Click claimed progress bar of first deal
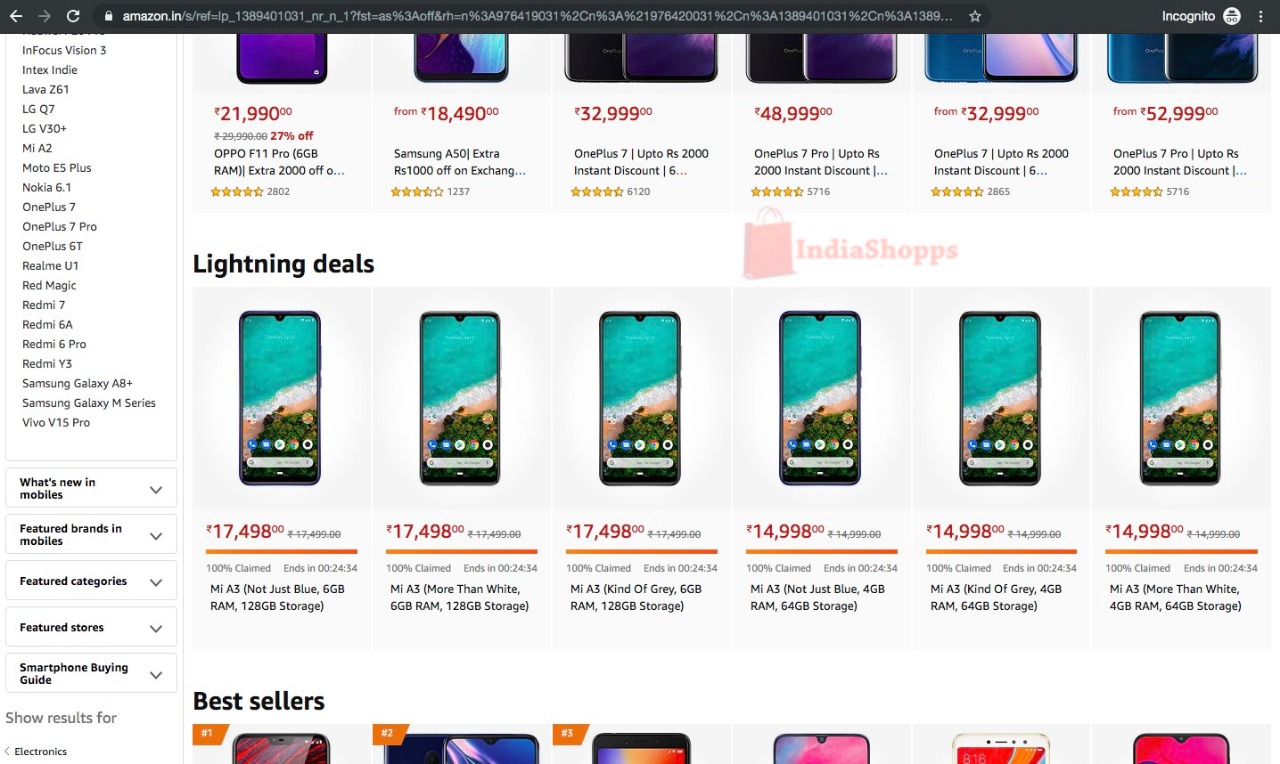 [281, 551]
